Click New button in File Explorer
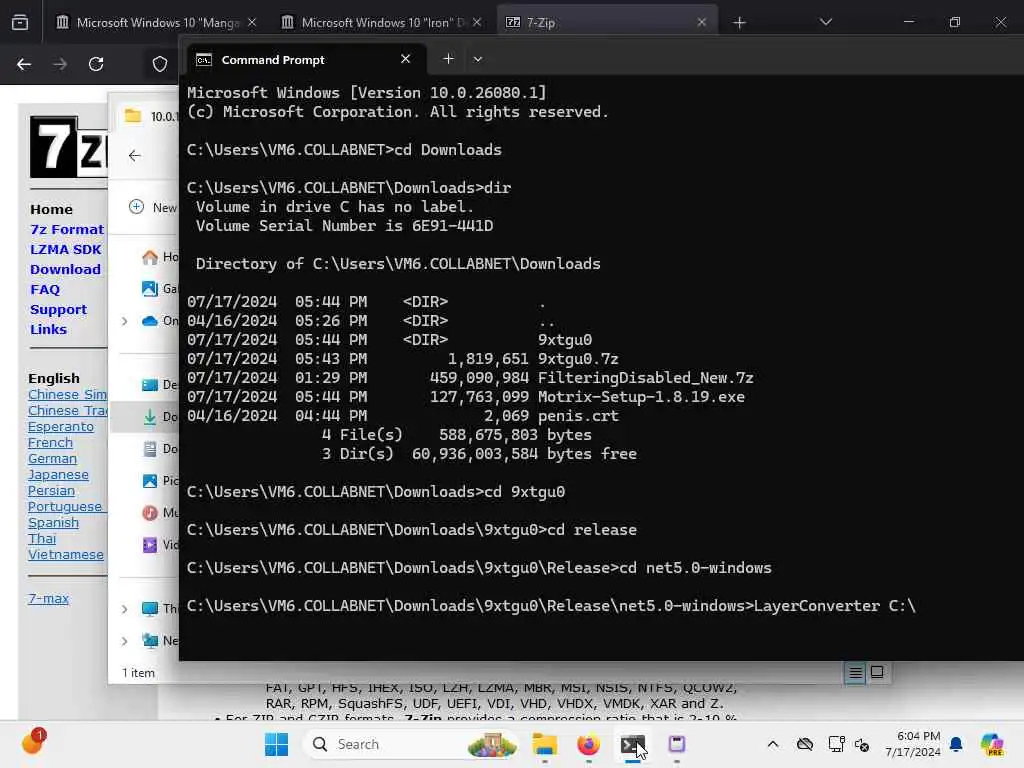Image resolution: width=1024 pixels, height=768 pixels. [153, 207]
